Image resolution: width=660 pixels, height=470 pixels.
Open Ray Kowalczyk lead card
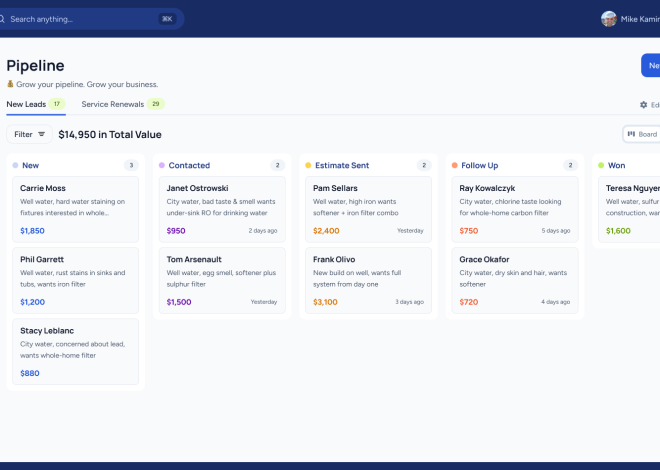pos(515,210)
